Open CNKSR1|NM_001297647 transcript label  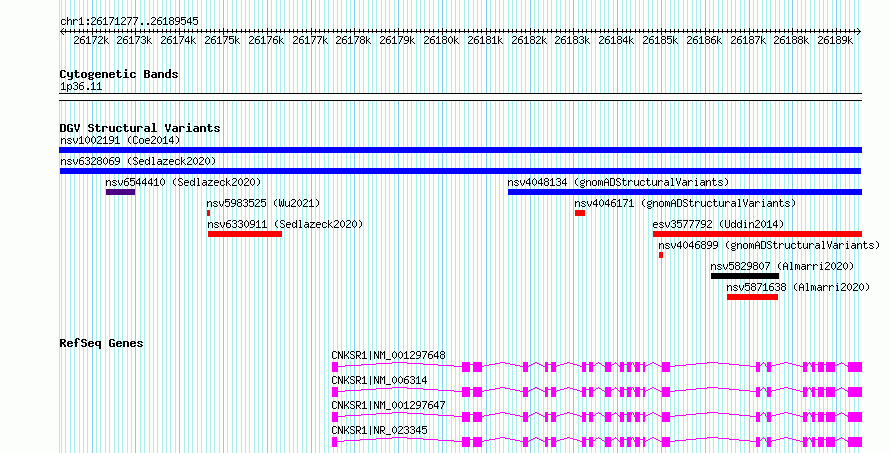pyautogui.click(x=388, y=405)
